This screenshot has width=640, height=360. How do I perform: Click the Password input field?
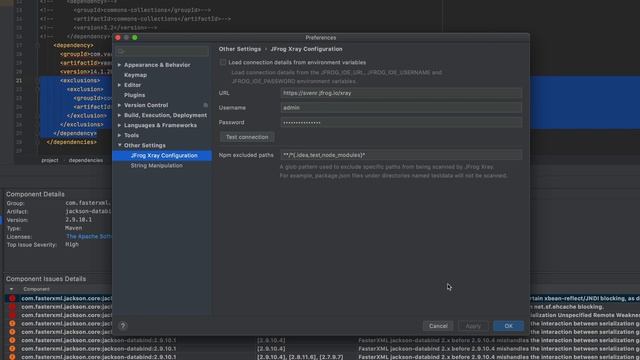tap(401, 122)
